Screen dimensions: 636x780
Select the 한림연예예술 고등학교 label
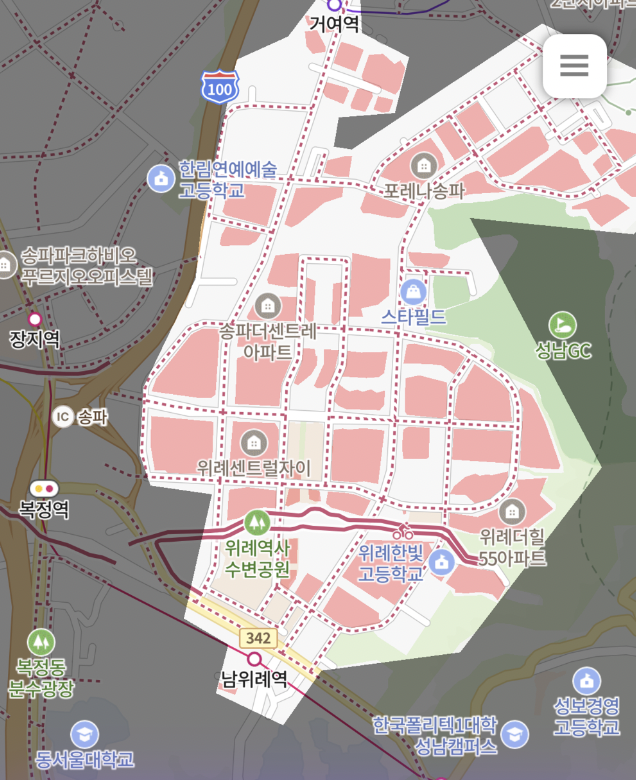pos(228,180)
